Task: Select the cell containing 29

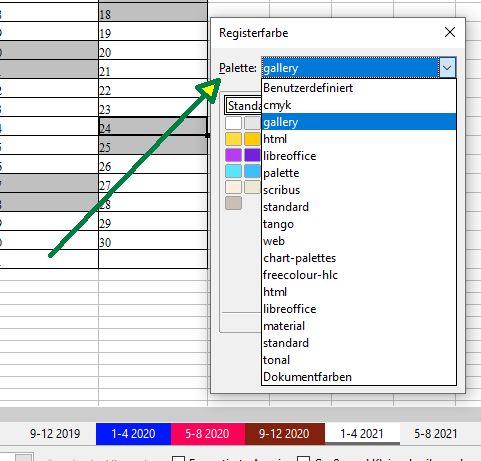Action: (153, 221)
